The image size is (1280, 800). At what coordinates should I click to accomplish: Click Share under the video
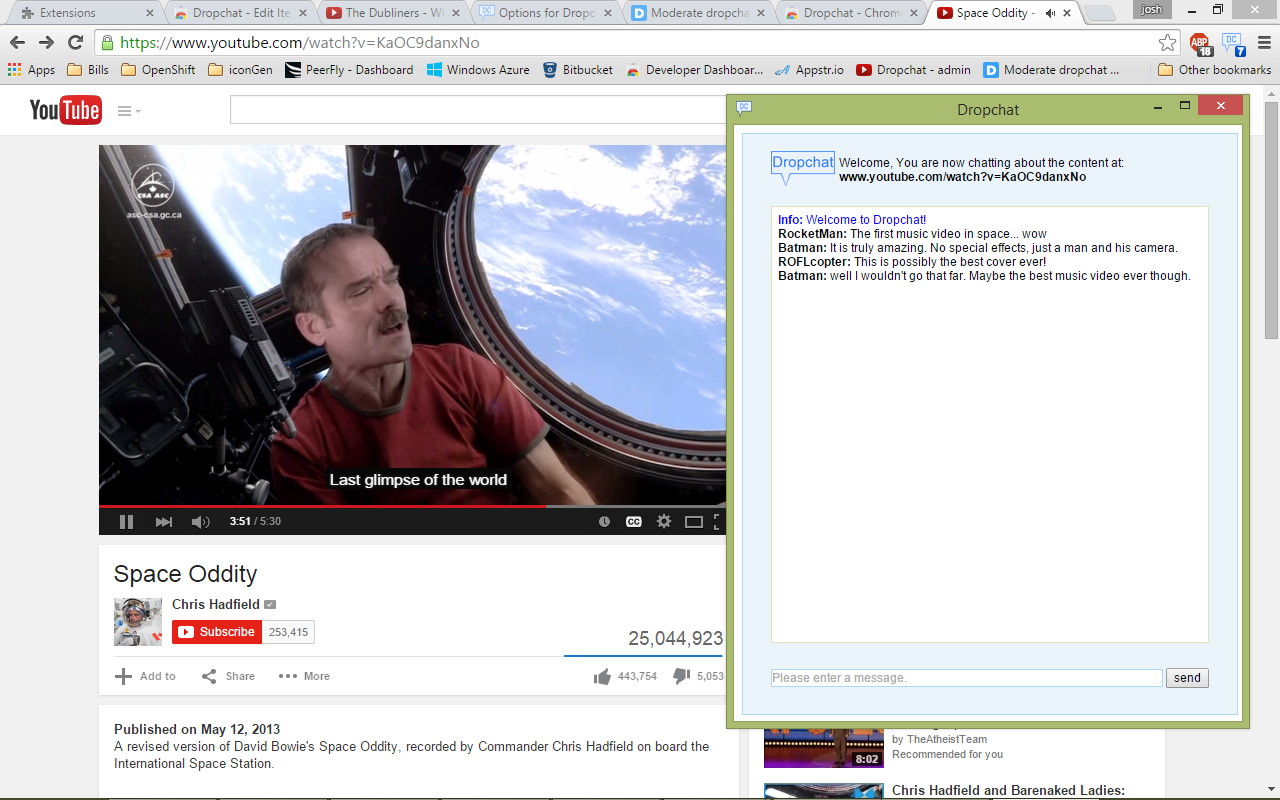[x=228, y=676]
